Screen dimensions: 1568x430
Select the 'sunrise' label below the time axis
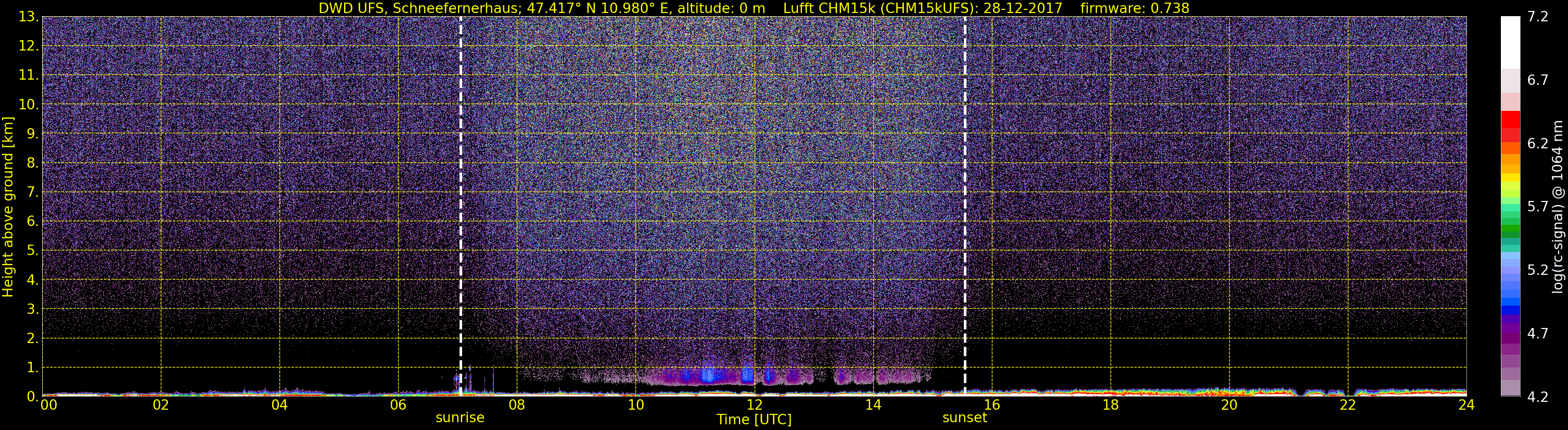(460, 418)
